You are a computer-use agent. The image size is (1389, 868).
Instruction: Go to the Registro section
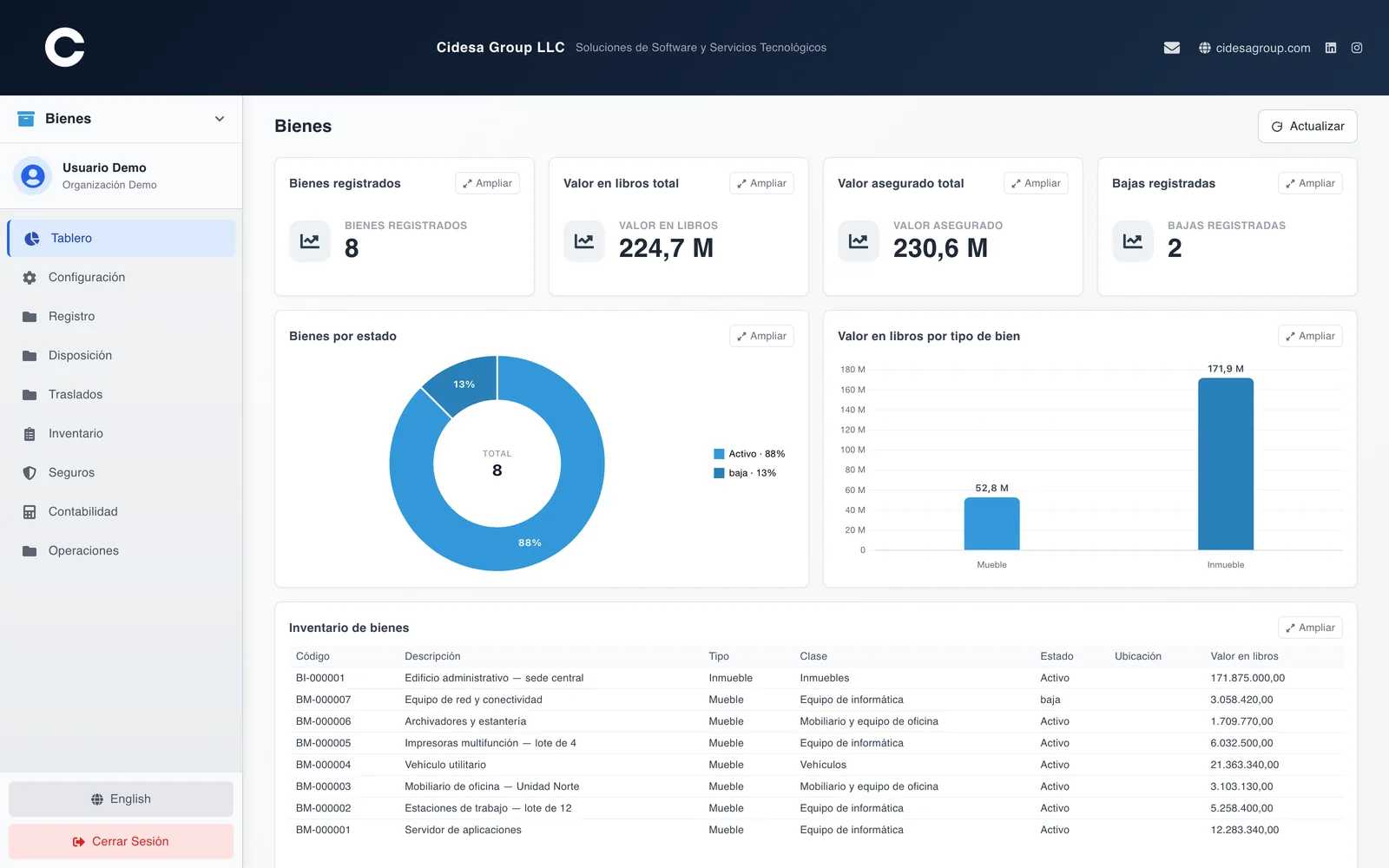coord(122,317)
